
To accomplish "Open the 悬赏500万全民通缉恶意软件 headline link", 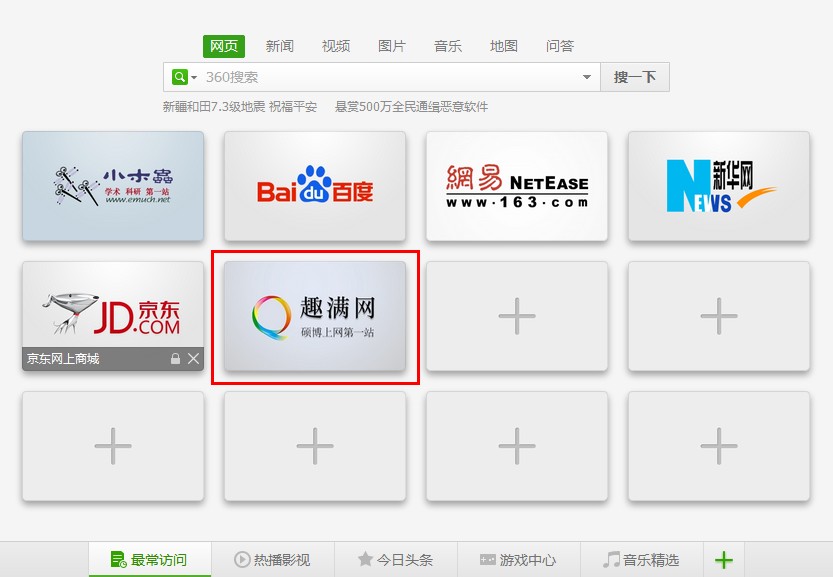I will 411,107.
